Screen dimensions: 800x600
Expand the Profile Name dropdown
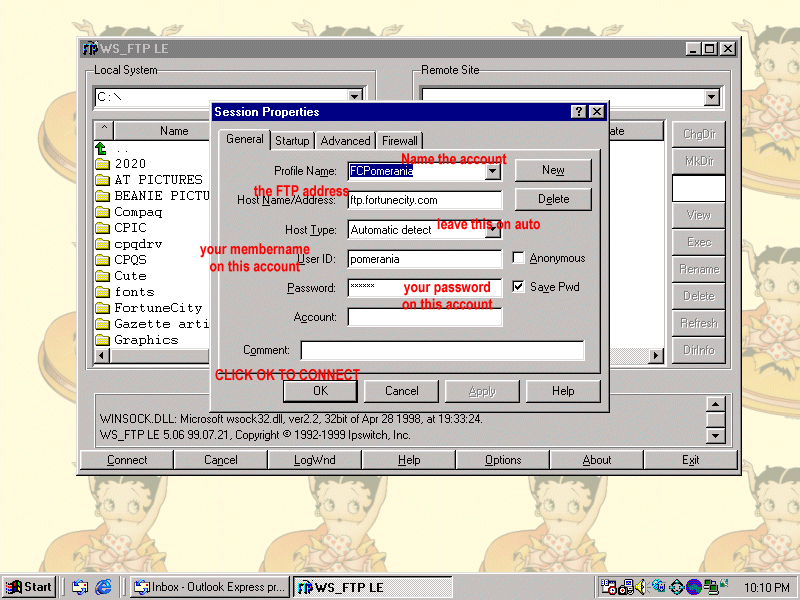pyautogui.click(x=492, y=171)
